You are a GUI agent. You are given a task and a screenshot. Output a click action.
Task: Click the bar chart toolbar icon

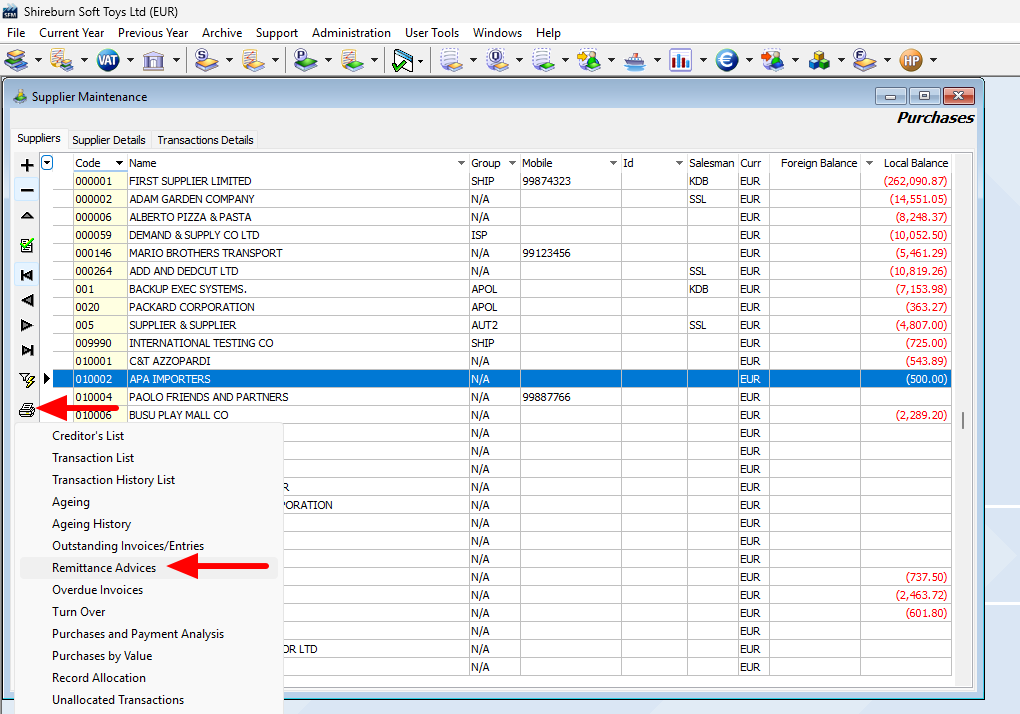pos(681,61)
